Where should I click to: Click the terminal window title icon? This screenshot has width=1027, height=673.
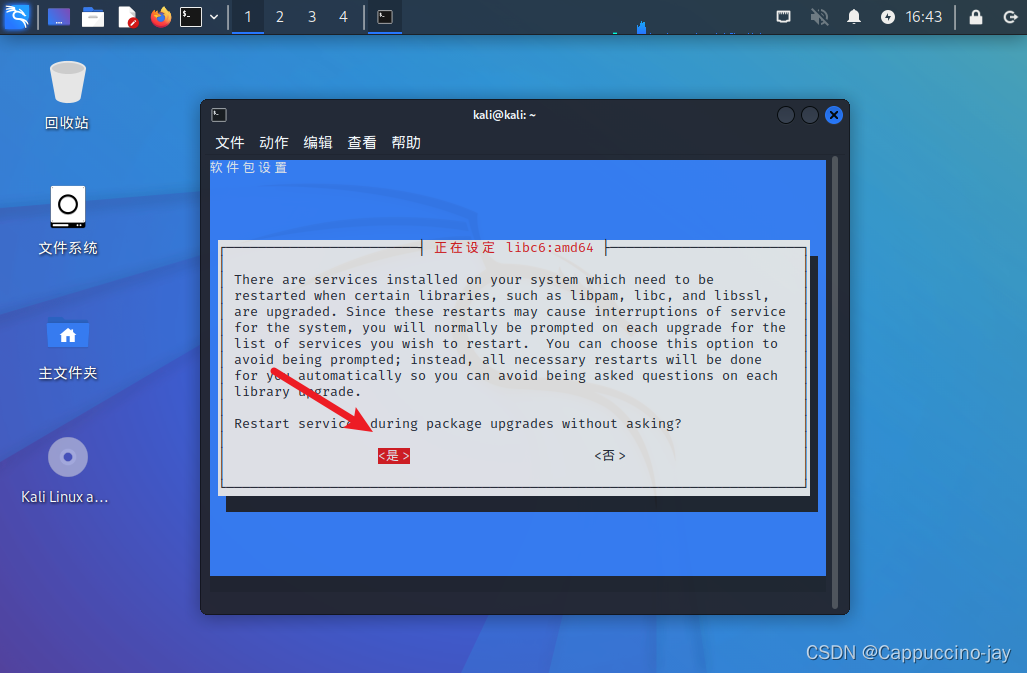coord(219,115)
